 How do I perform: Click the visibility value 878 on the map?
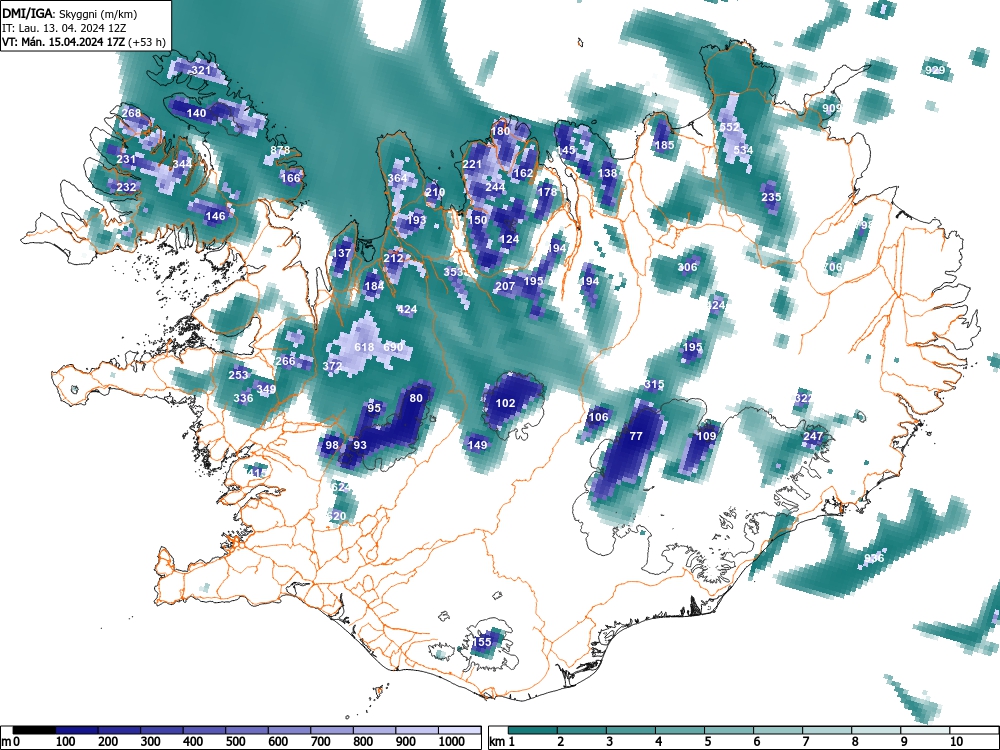(280, 150)
